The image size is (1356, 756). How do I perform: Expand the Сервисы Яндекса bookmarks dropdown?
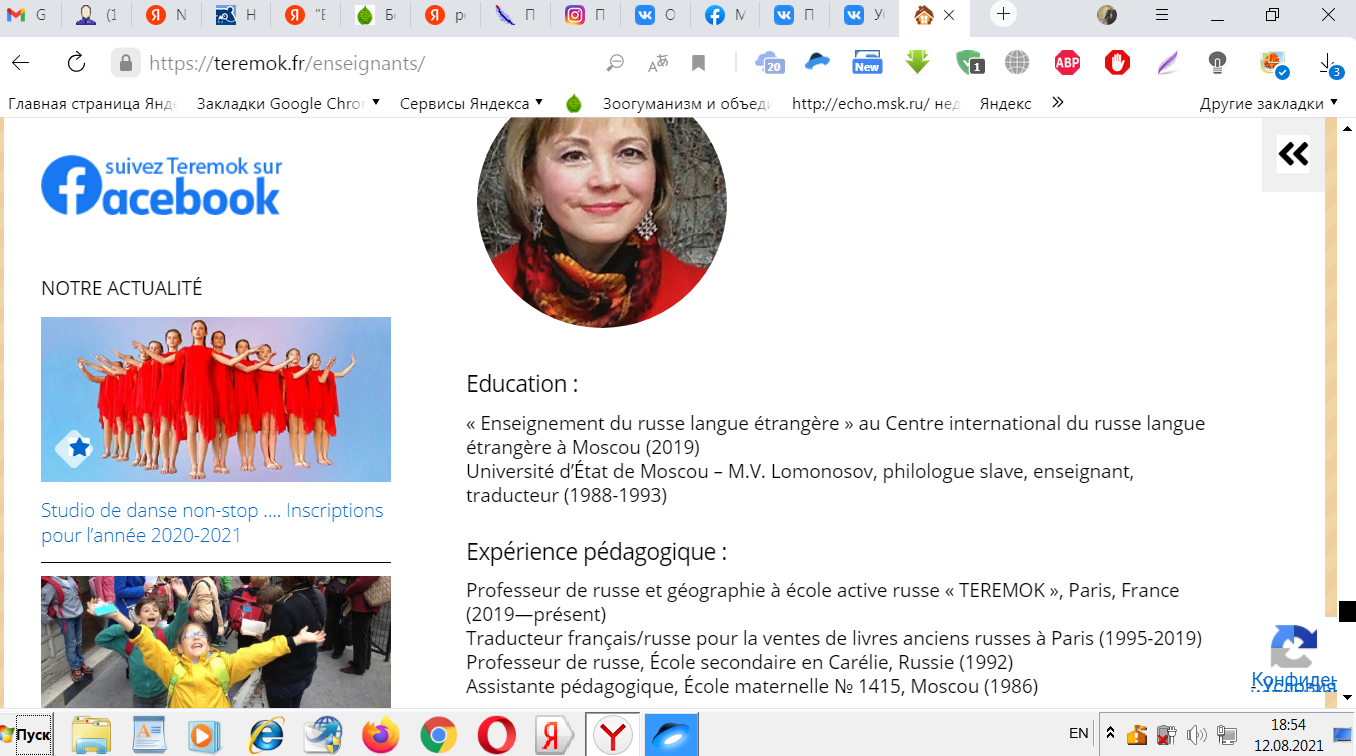tap(470, 103)
